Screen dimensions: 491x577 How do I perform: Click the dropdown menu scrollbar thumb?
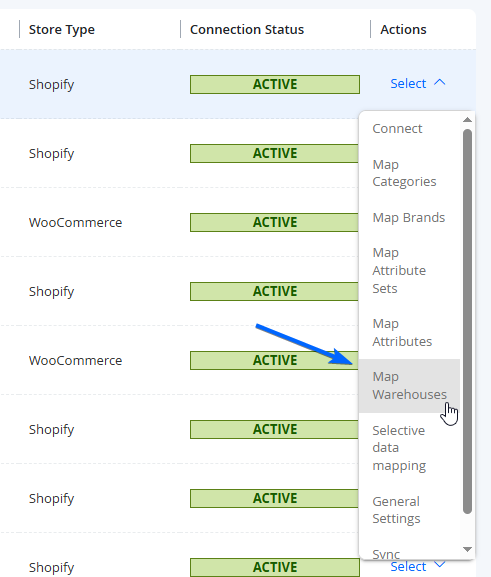467,321
